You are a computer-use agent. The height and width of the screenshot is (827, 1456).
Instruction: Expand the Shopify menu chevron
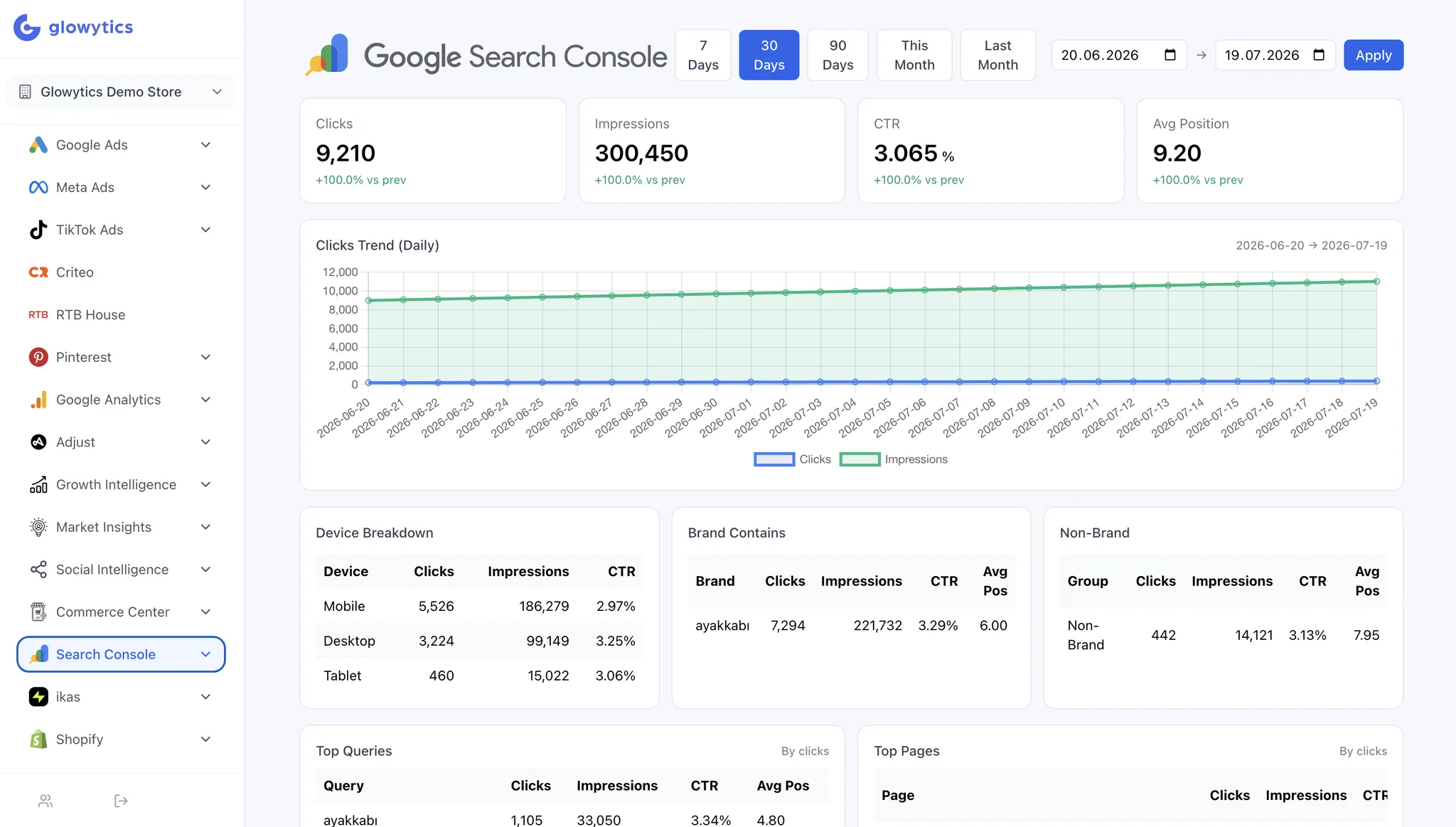205,740
